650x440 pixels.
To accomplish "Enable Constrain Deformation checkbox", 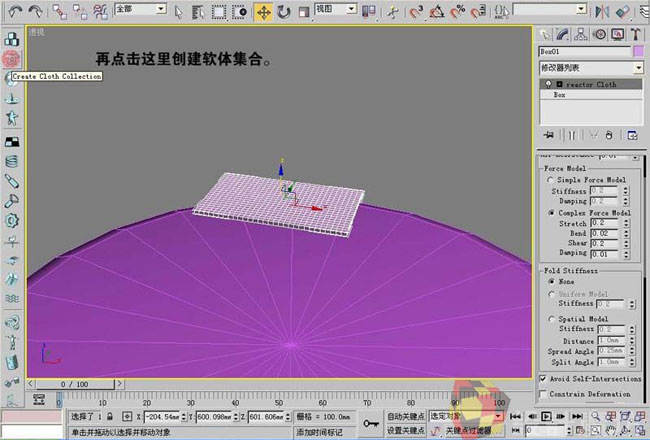I will click(x=543, y=394).
